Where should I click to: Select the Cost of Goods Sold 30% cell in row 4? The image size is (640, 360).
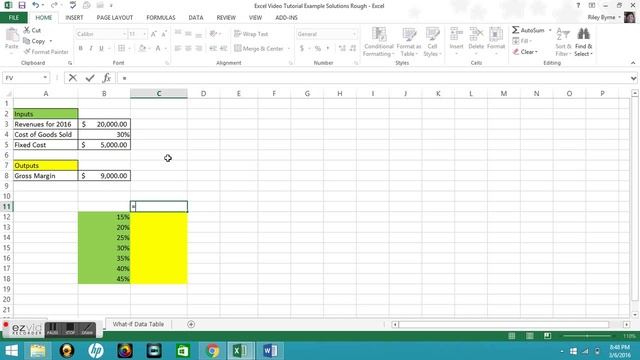pyautogui.click(x=104, y=134)
